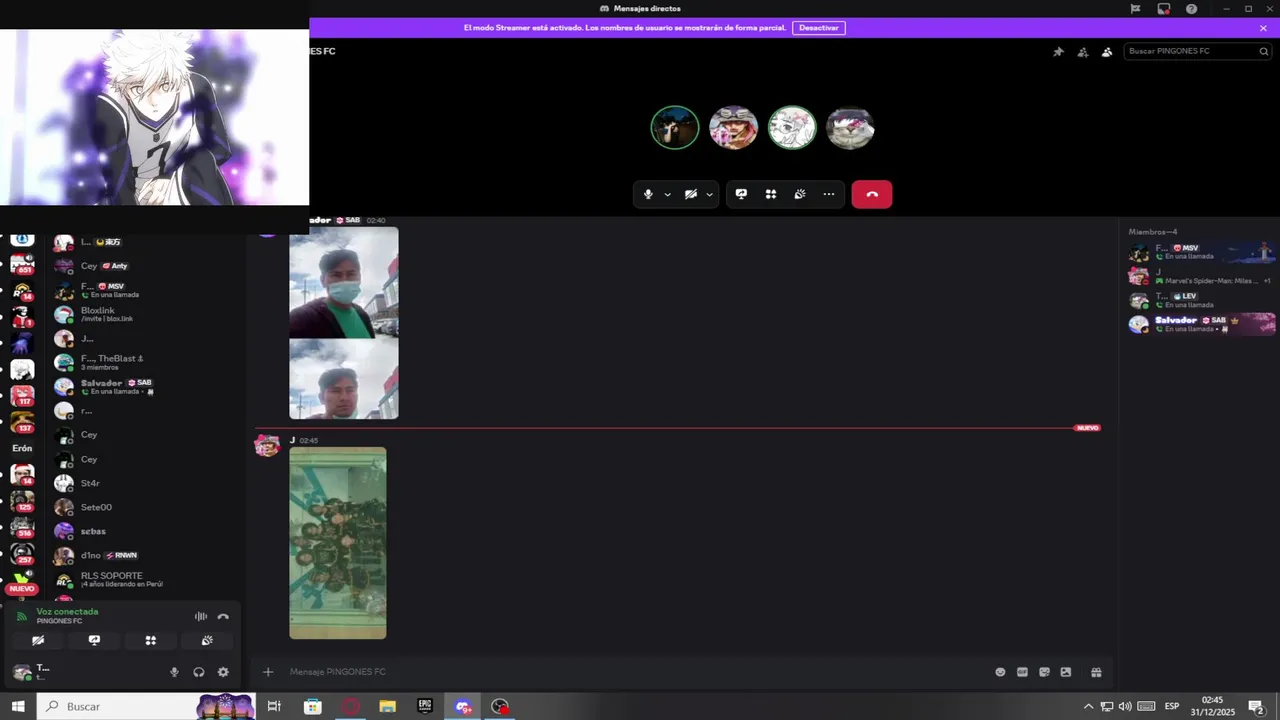Toggle the member list panel
Image resolution: width=1280 pixels, height=720 pixels.
click(x=1107, y=52)
